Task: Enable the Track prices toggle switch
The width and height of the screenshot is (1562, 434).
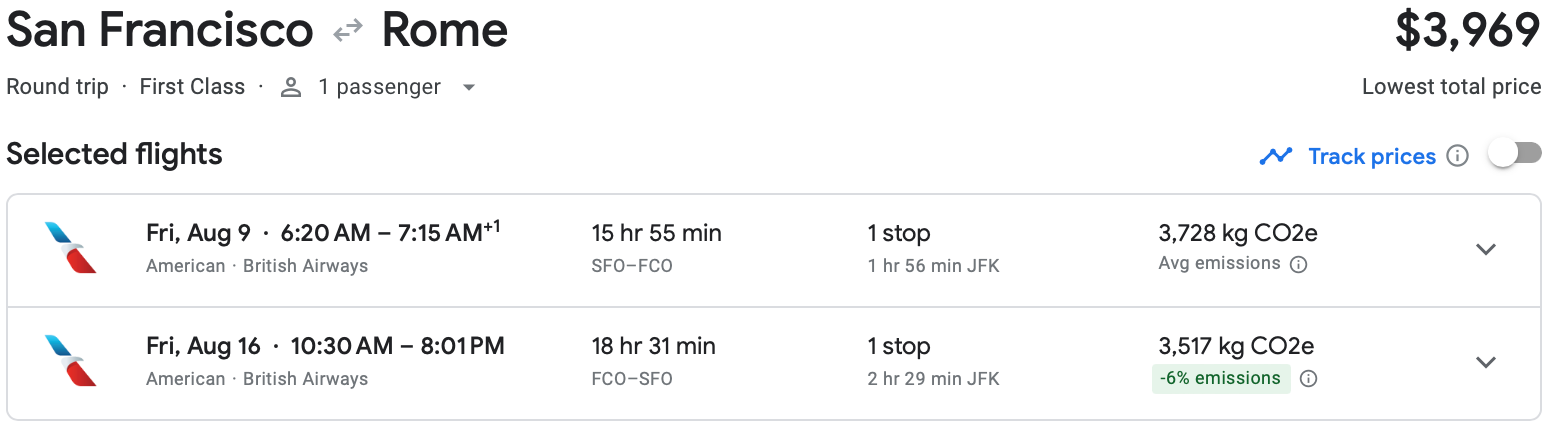Action: (x=1514, y=154)
